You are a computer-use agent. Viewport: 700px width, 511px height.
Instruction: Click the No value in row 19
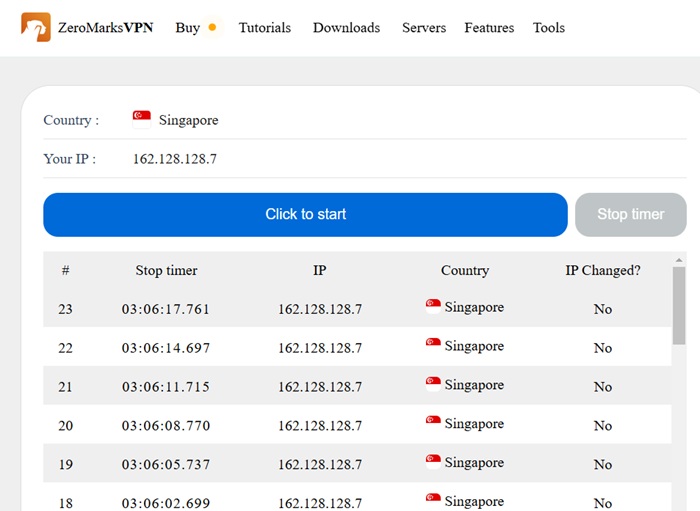point(603,465)
